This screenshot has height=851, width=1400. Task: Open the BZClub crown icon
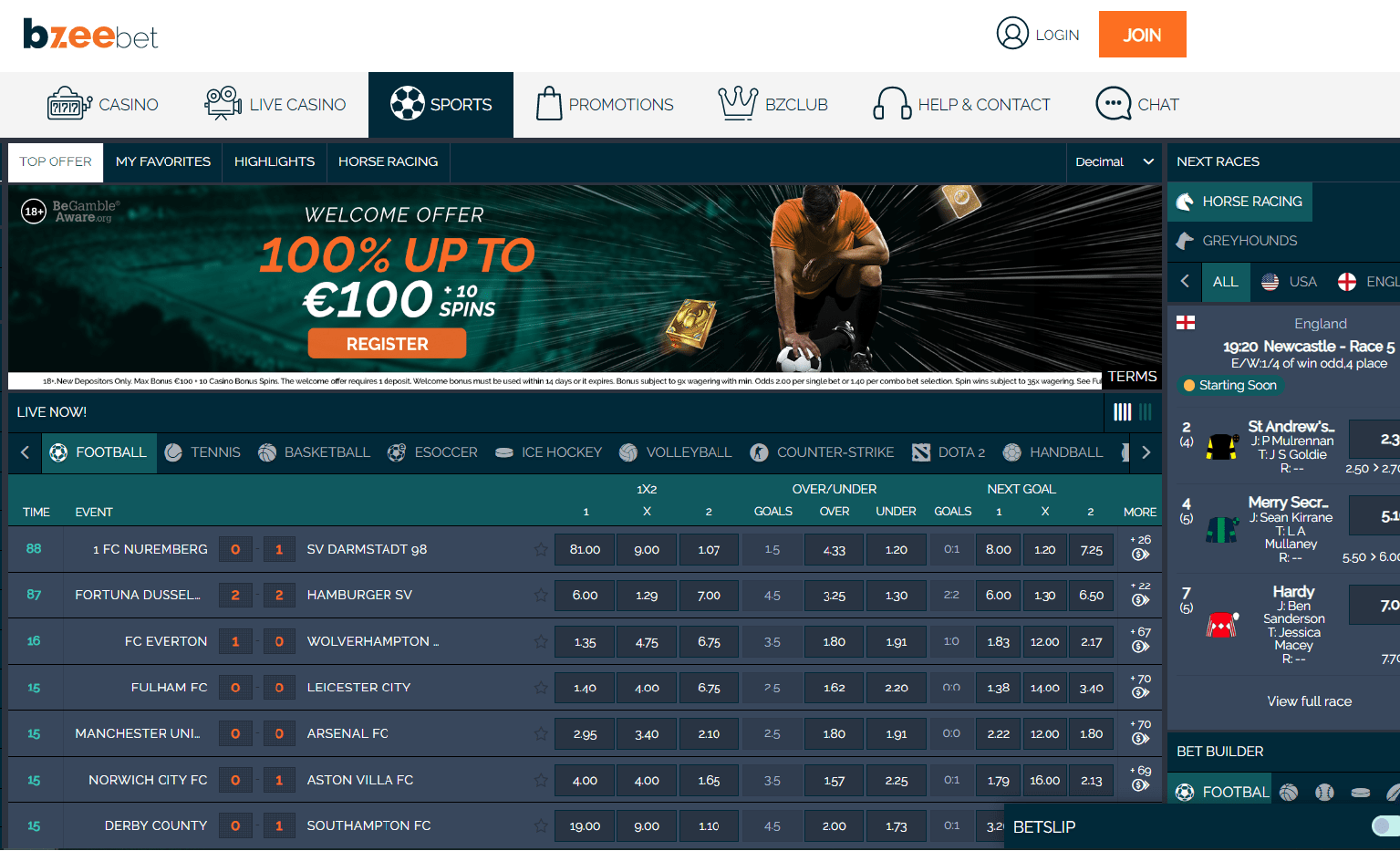click(738, 104)
